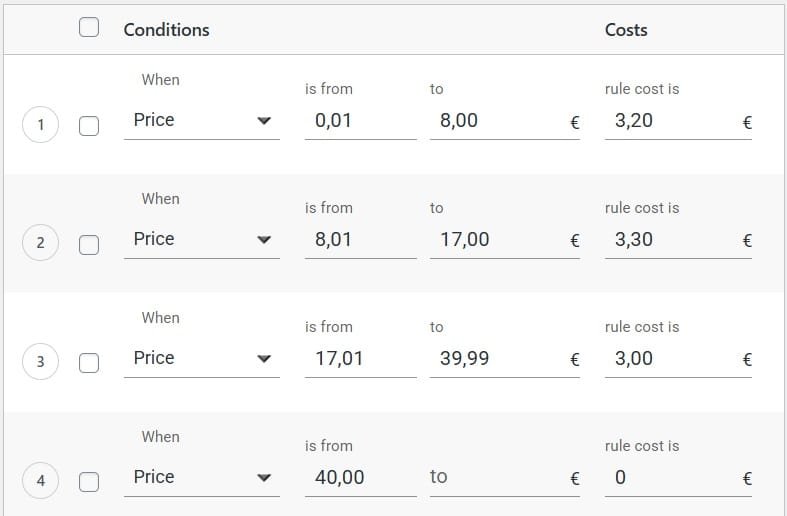Click the rule number 4 circle badge
787x516 pixels.
(40, 481)
